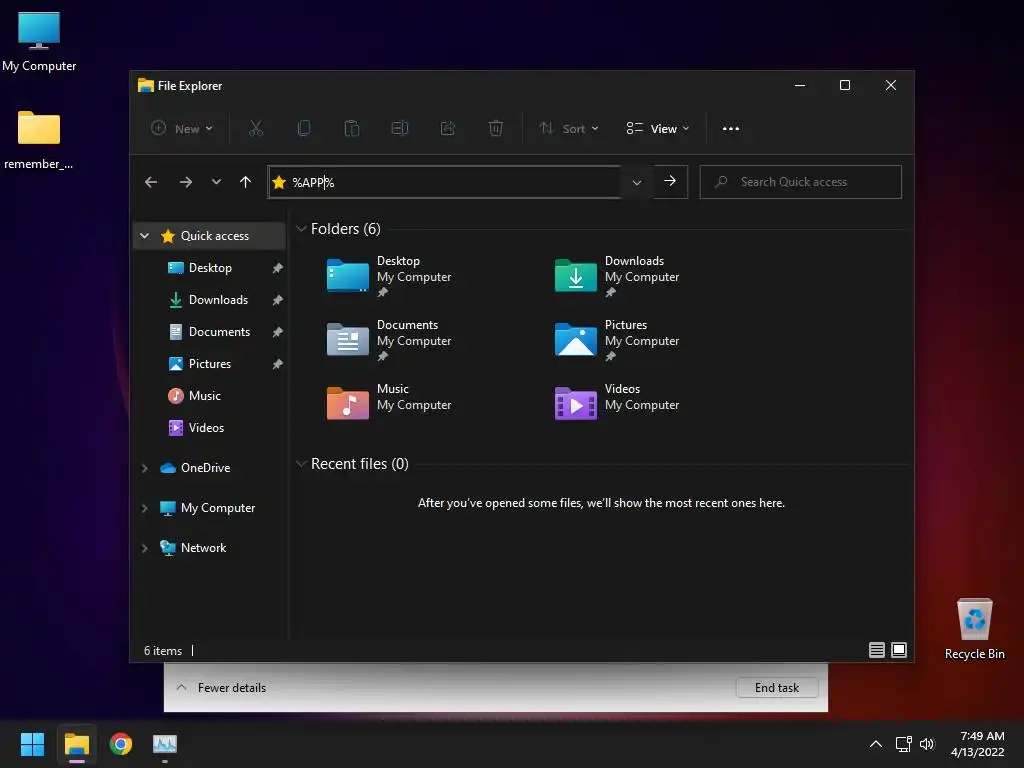The width and height of the screenshot is (1024, 768).
Task: Go back with the left arrow
Action: (x=151, y=182)
